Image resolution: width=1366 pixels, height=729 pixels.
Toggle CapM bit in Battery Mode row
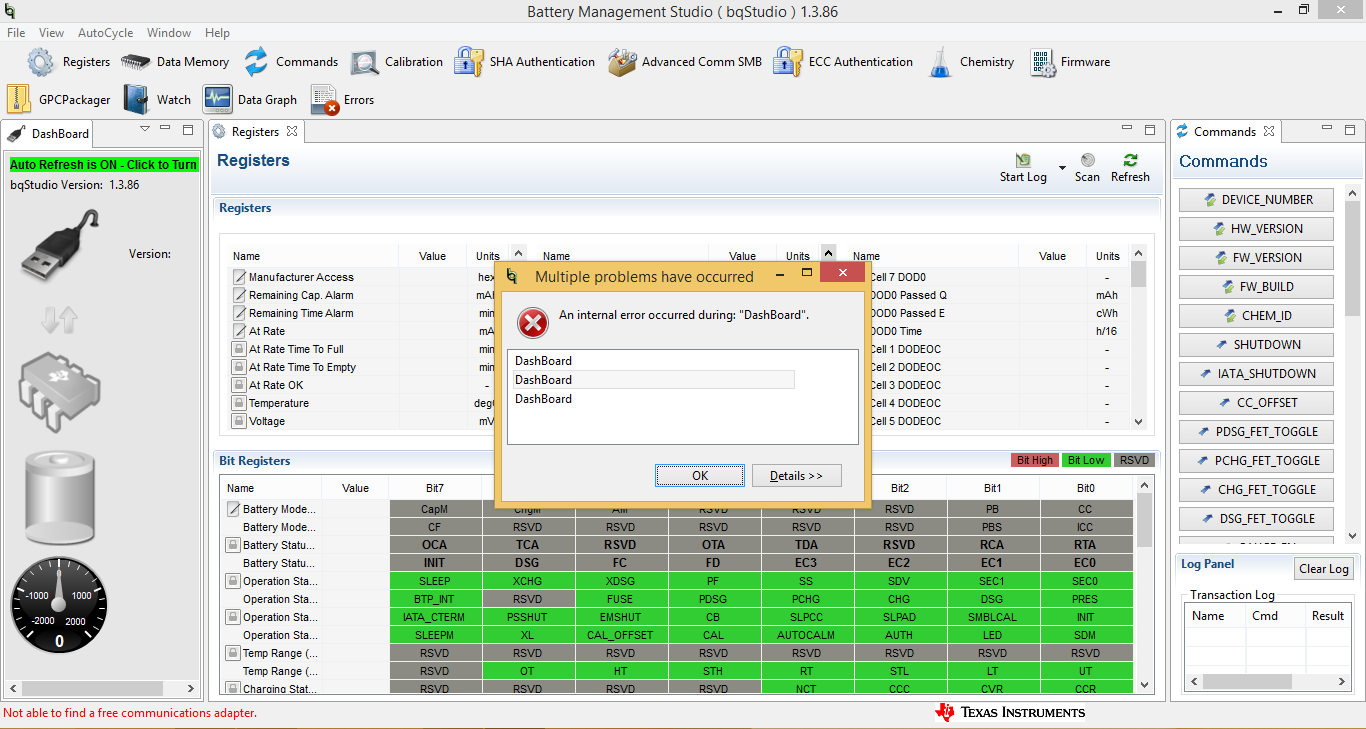(x=435, y=509)
